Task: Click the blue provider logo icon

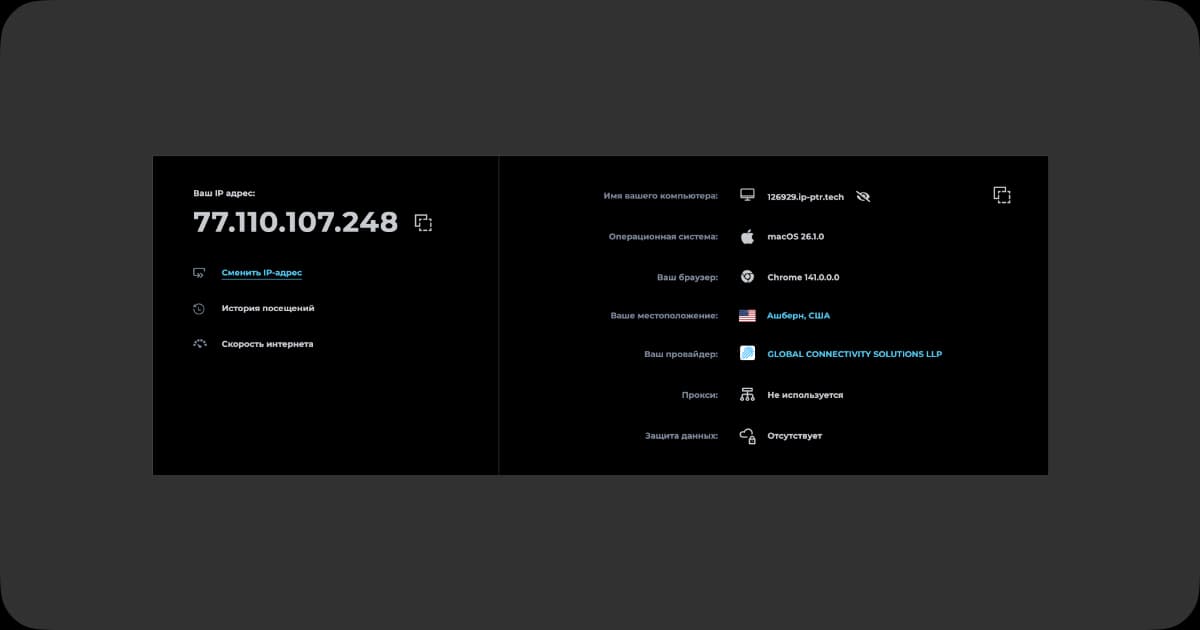Action: click(747, 353)
